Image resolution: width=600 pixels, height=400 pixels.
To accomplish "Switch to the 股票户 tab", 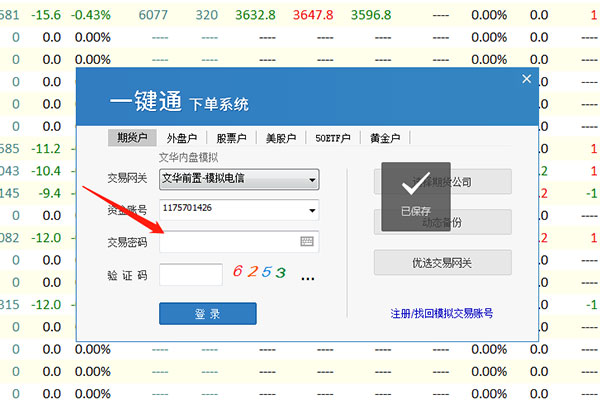I will tap(231, 138).
